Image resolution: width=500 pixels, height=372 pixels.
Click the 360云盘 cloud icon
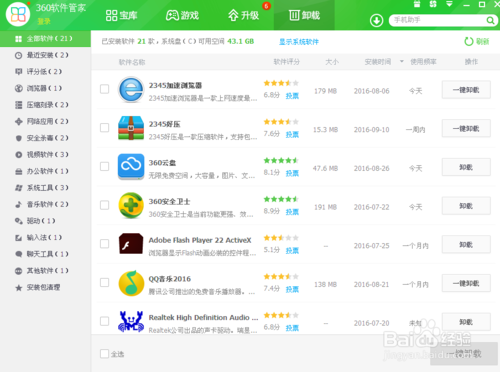(x=131, y=166)
